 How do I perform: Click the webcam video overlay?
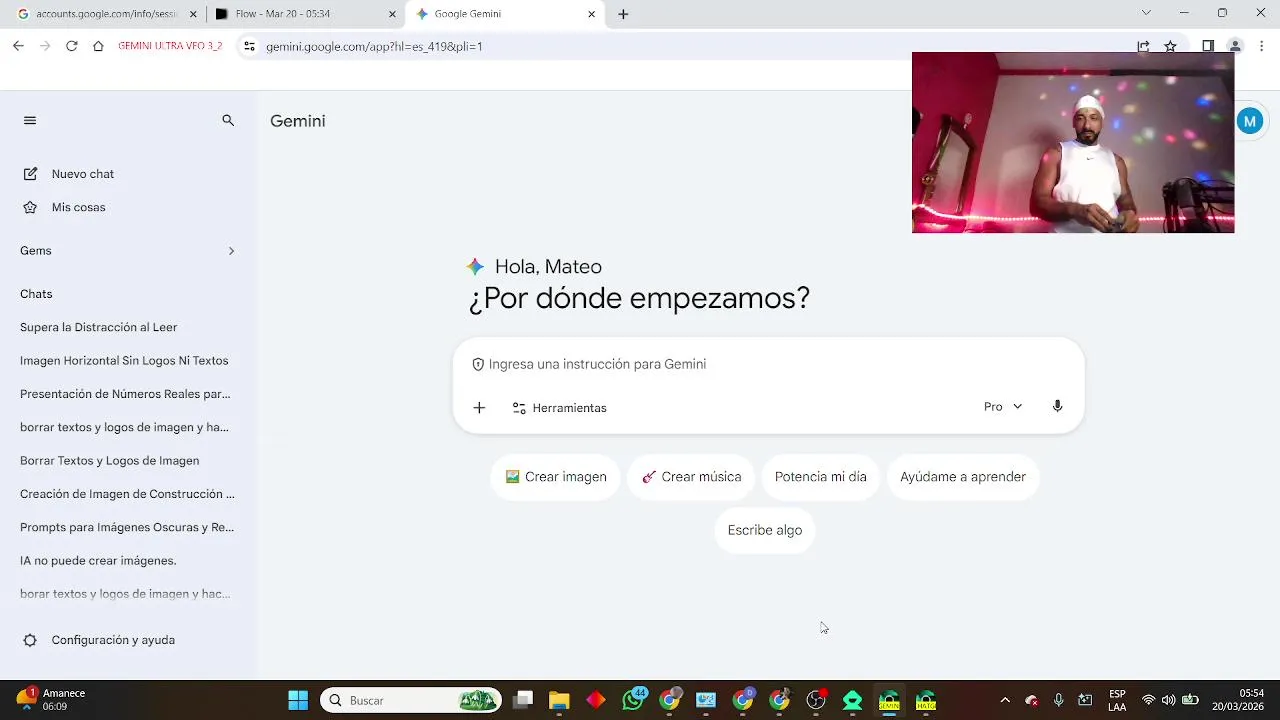point(1073,142)
